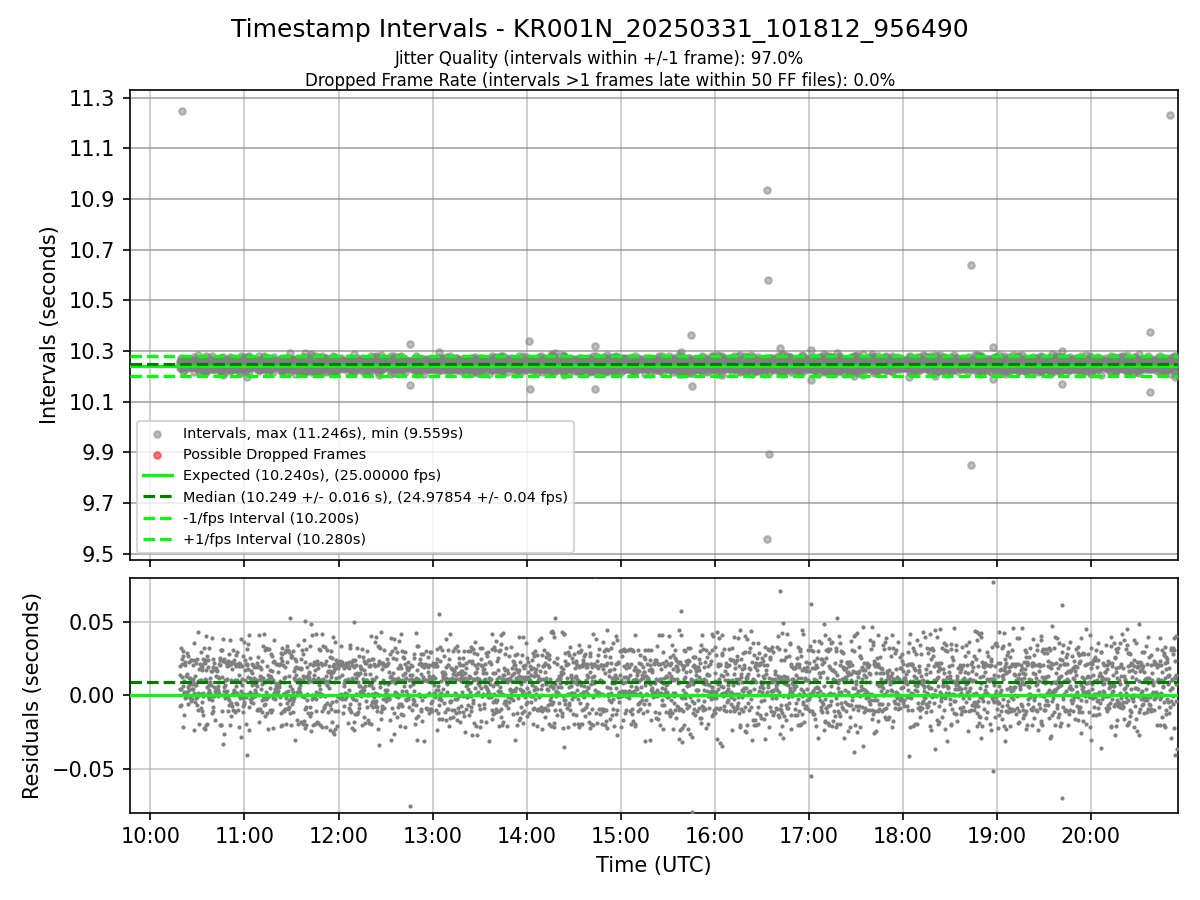Click the 18:00 time tick label
Viewport: 1200px width, 900px height.
click(902, 835)
